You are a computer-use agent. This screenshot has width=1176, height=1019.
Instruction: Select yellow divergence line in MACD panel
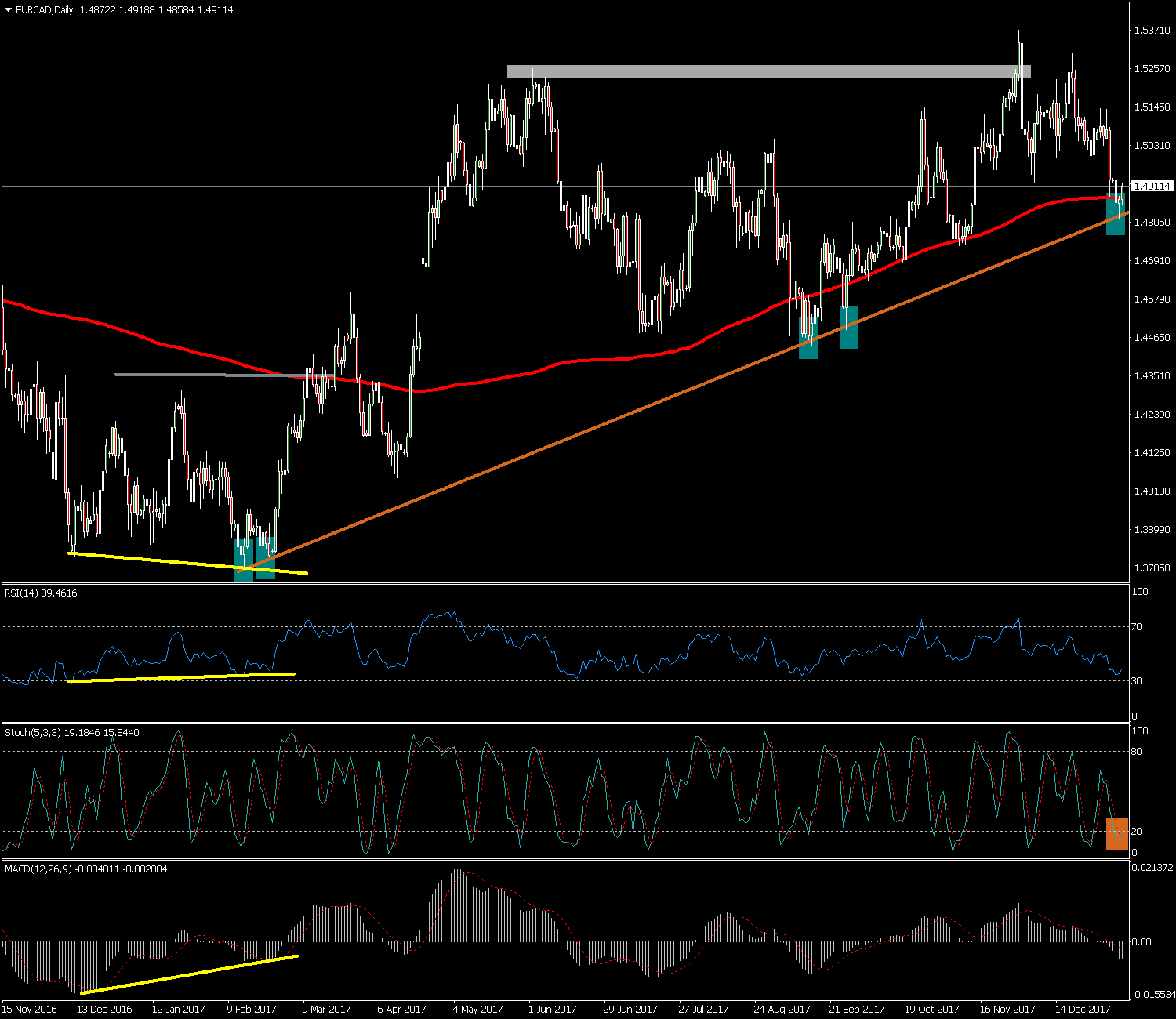pos(188,974)
